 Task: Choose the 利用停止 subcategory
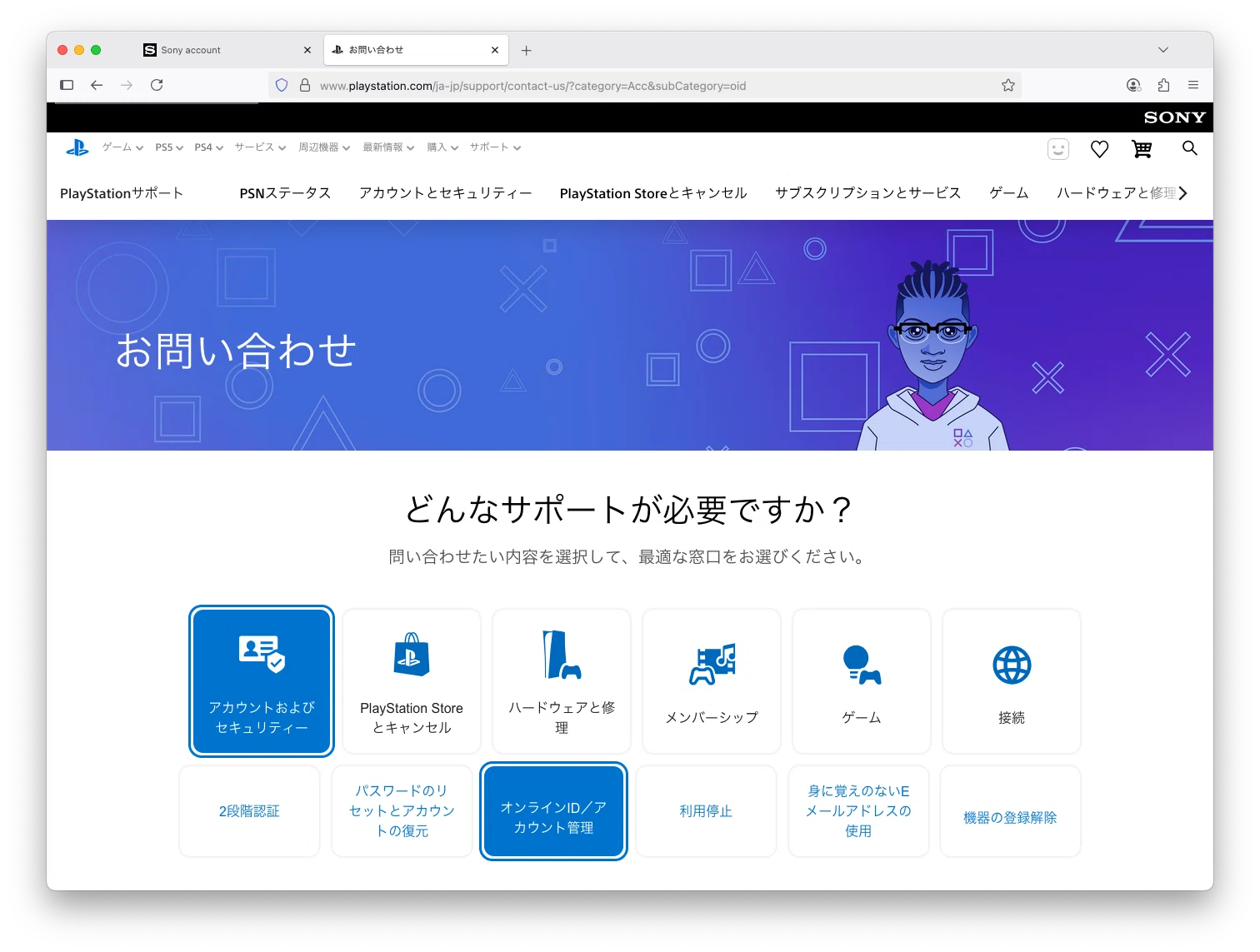click(706, 811)
